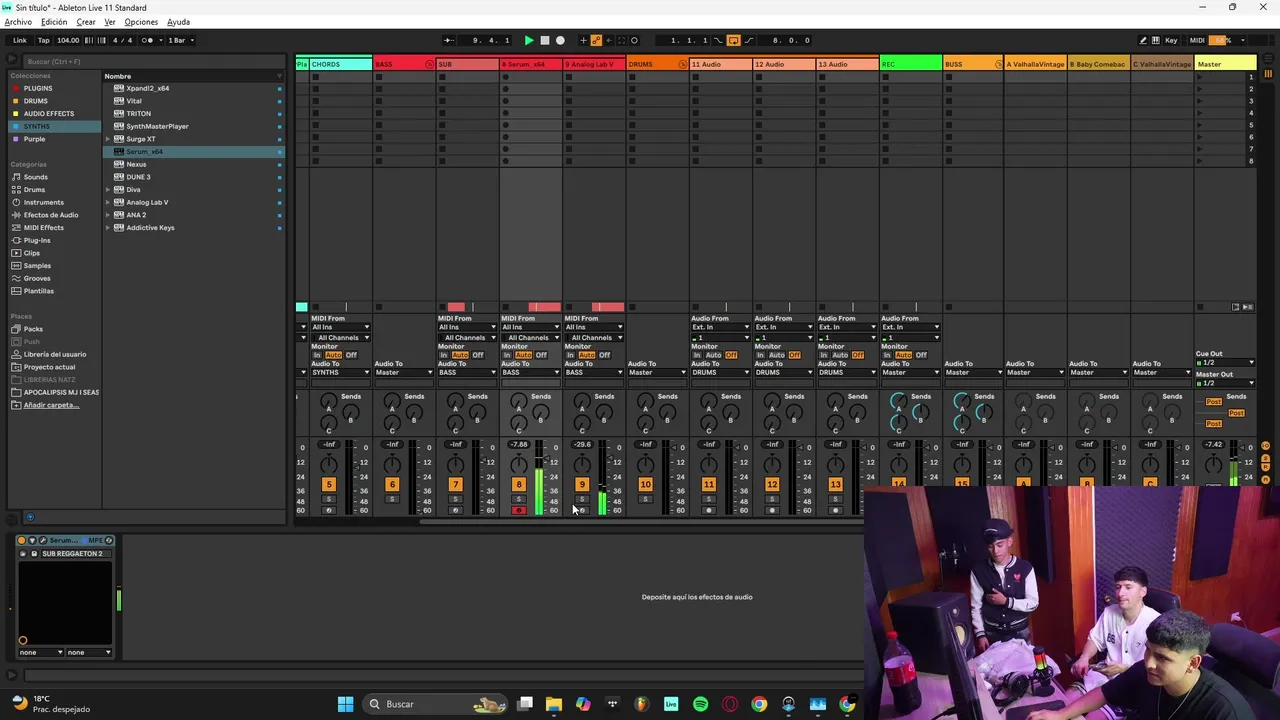Toggle the Key map mode switch
The height and width of the screenshot is (720, 1280).
coord(1171,40)
